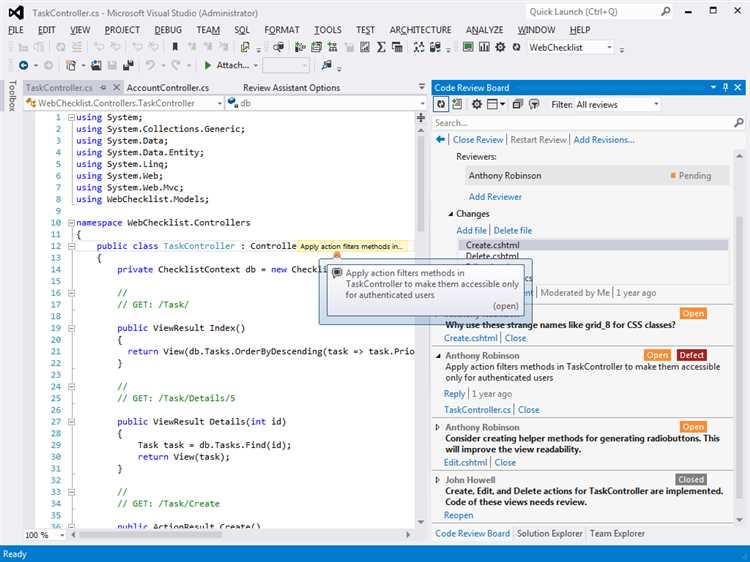Open the Toolbox side panel
Viewport: 750px width, 562px height.
tap(12, 96)
